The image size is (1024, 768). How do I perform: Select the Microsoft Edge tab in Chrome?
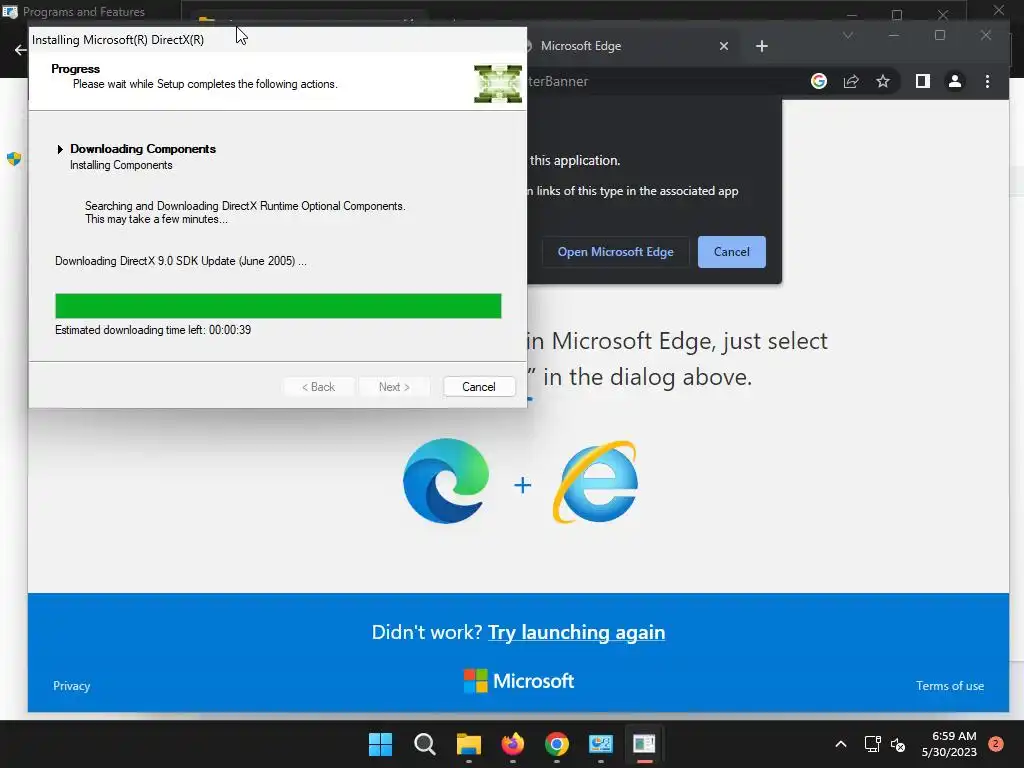pos(627,46)
